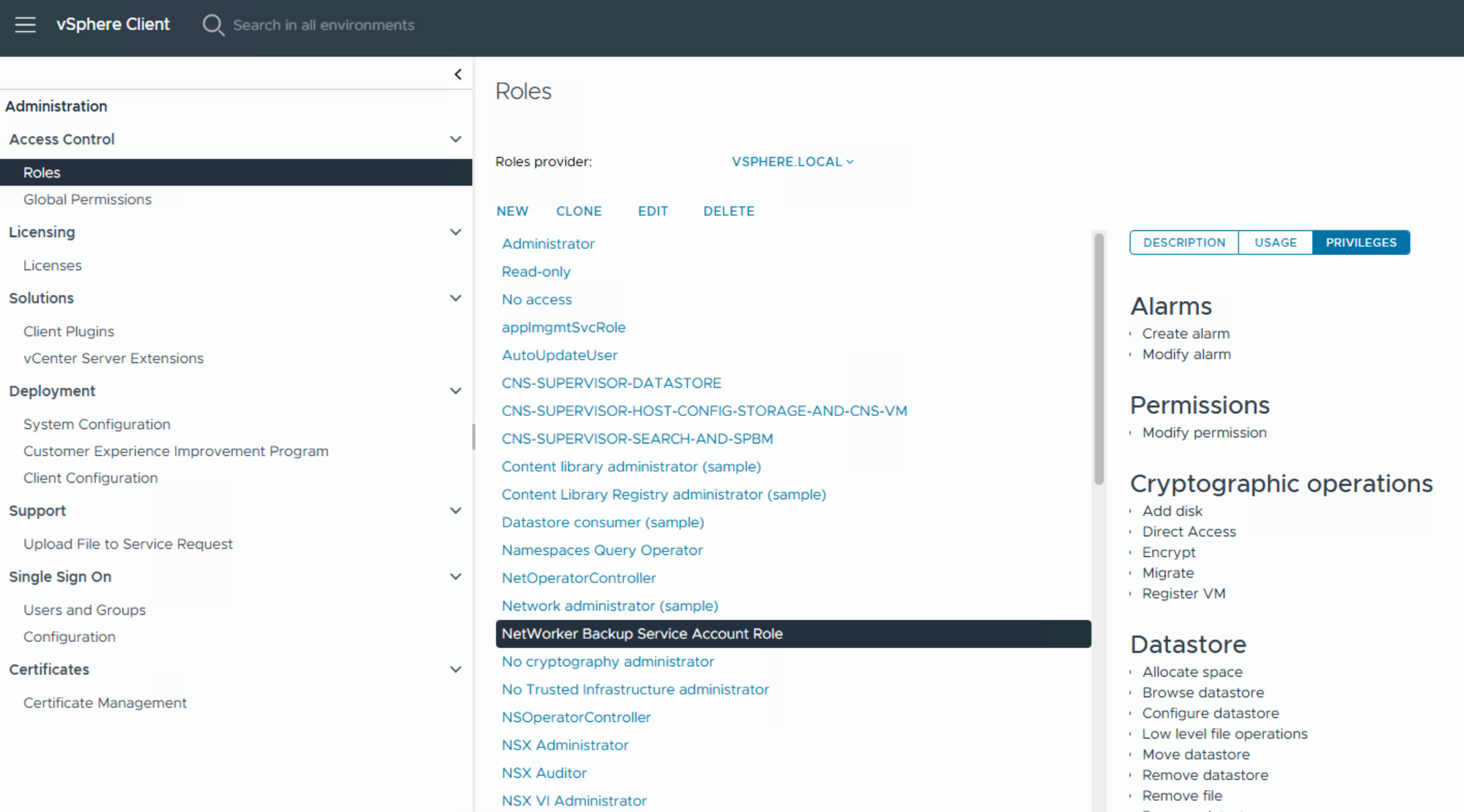The width and height of the screenshot is (1464, 812).
Task: Click the NEW role button
Action: (x=512, y=210)
